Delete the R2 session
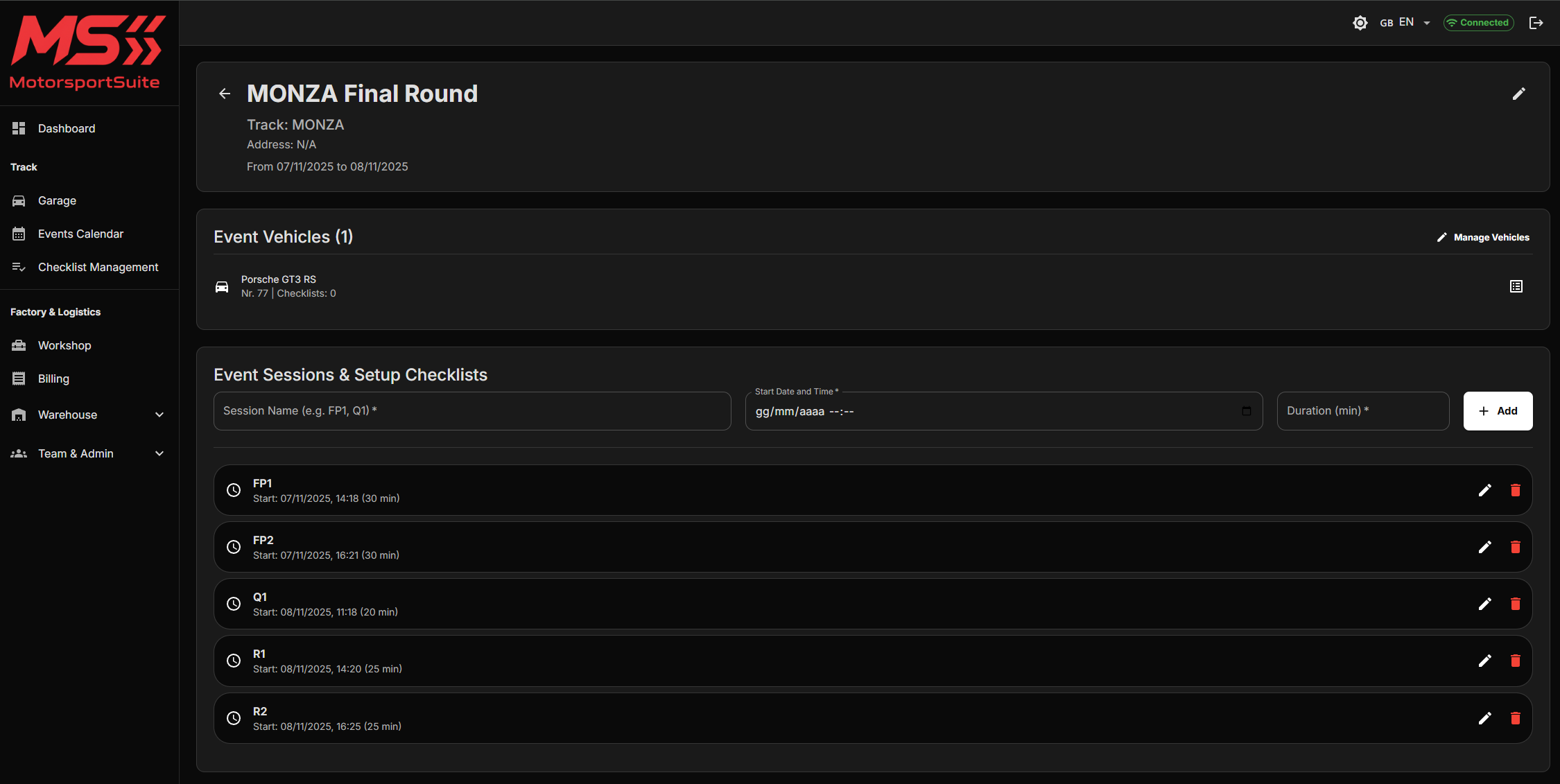Image resolution: width=1560 pixels, height=784 pixels. tap(1515, 718)
